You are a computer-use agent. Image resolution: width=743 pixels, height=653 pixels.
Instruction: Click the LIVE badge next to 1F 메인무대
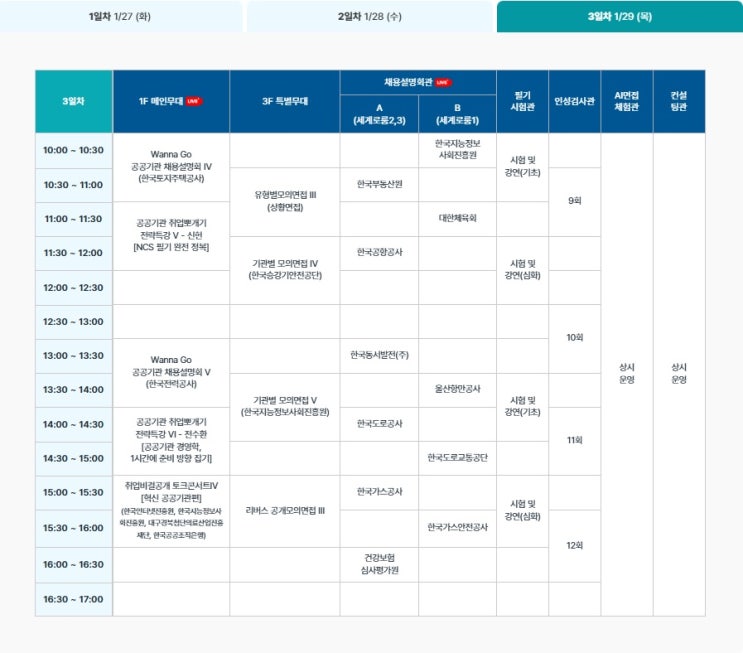[193, 101]
